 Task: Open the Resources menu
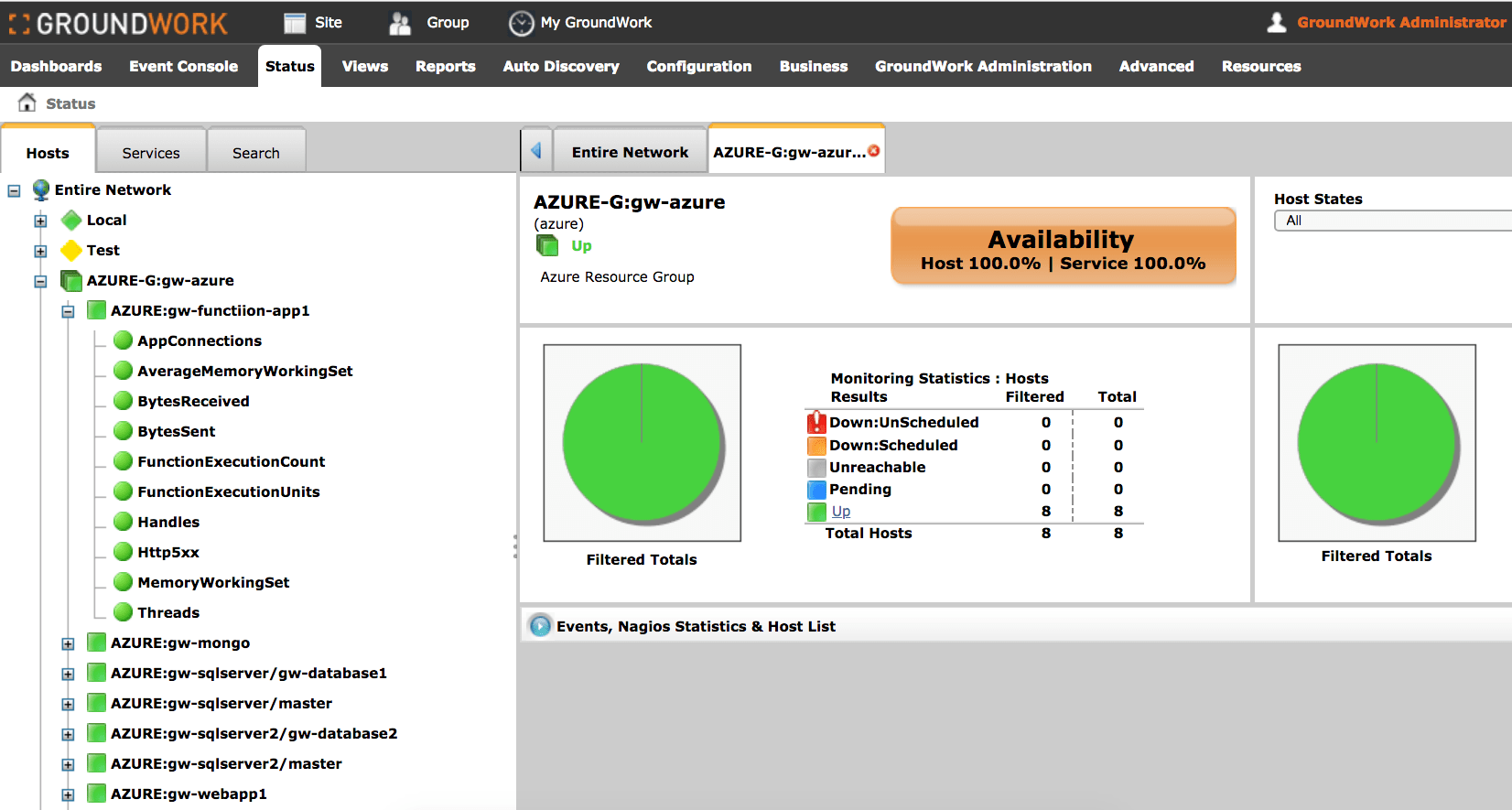pos(1261,66)
